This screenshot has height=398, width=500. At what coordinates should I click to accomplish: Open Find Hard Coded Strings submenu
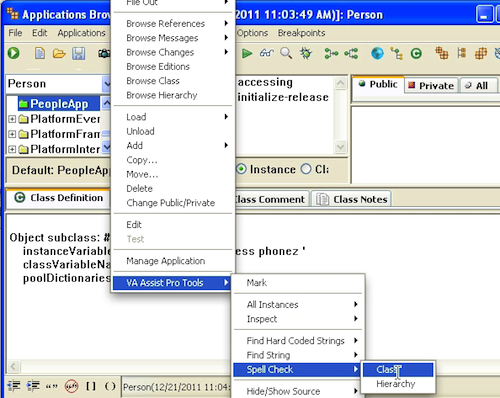coord(298,341)
